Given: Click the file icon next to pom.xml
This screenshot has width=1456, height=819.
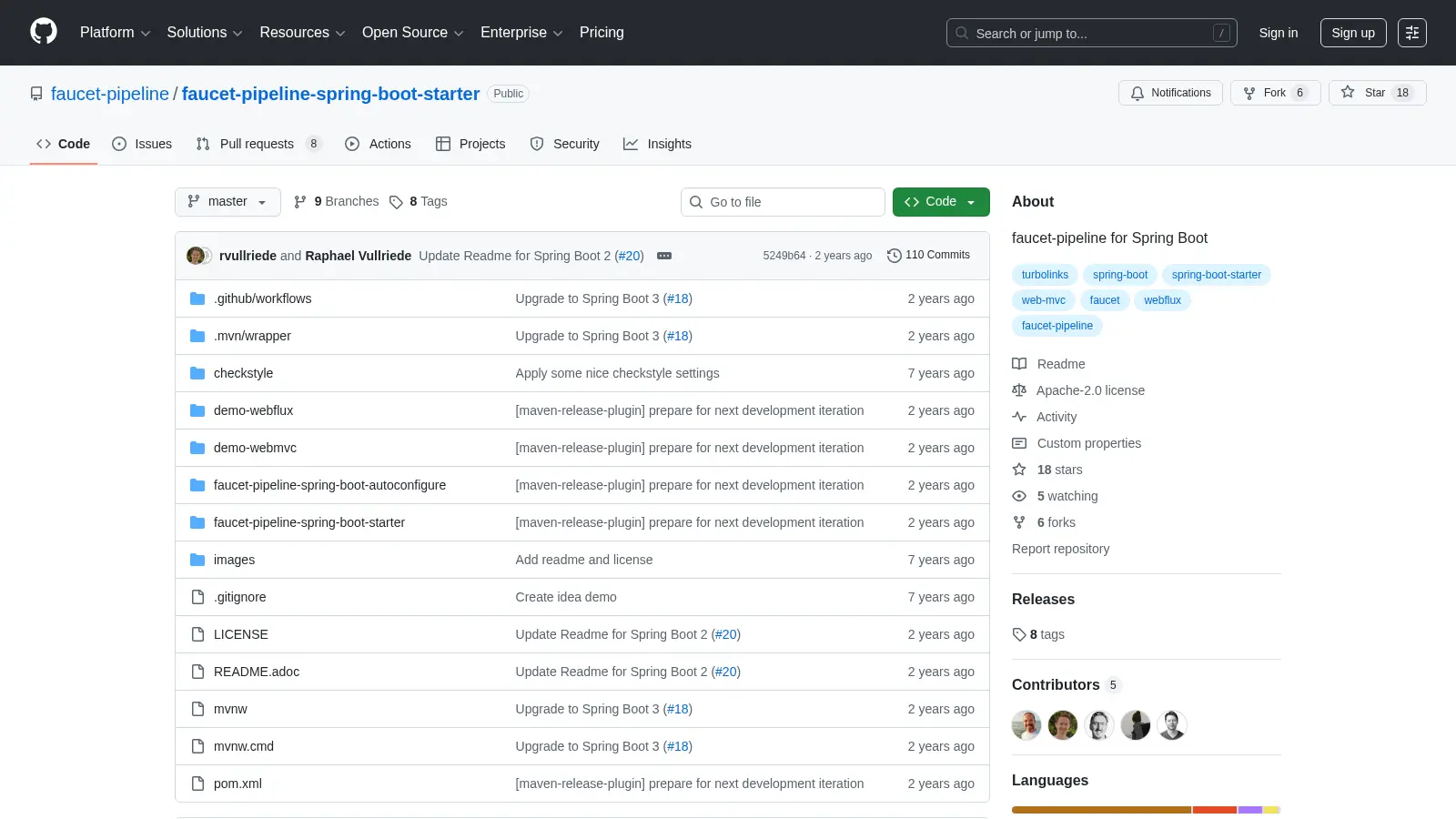Looking at the screenshot, I should [x=197, y=784].
